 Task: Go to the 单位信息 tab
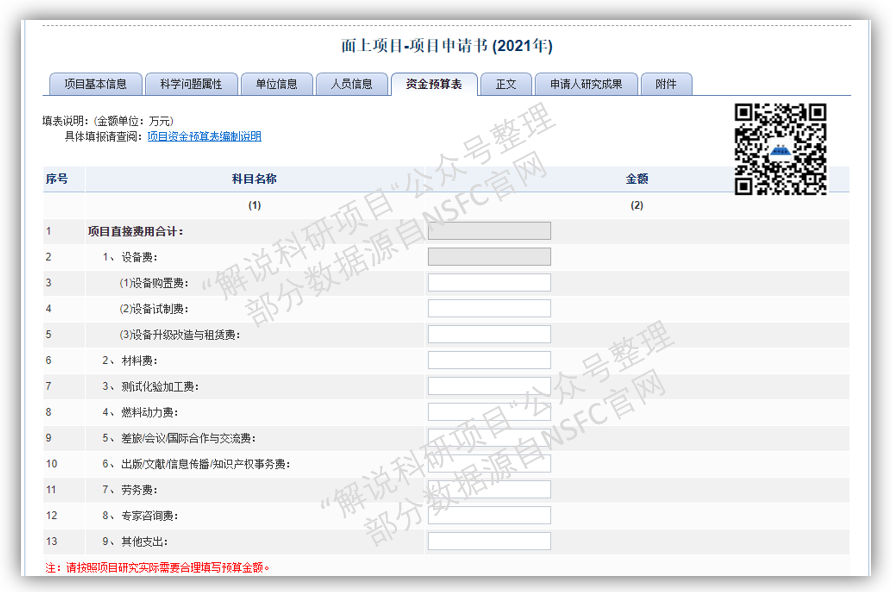coord(276,84)
